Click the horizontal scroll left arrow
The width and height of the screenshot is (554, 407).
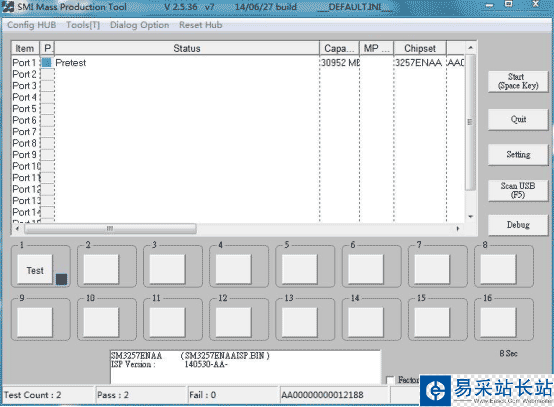17,229
